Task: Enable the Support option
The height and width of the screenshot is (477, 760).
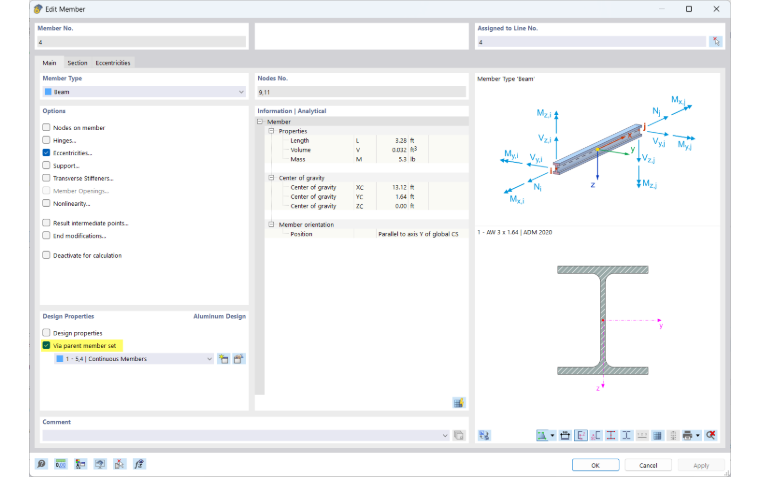Action: (x=46, y=165)
